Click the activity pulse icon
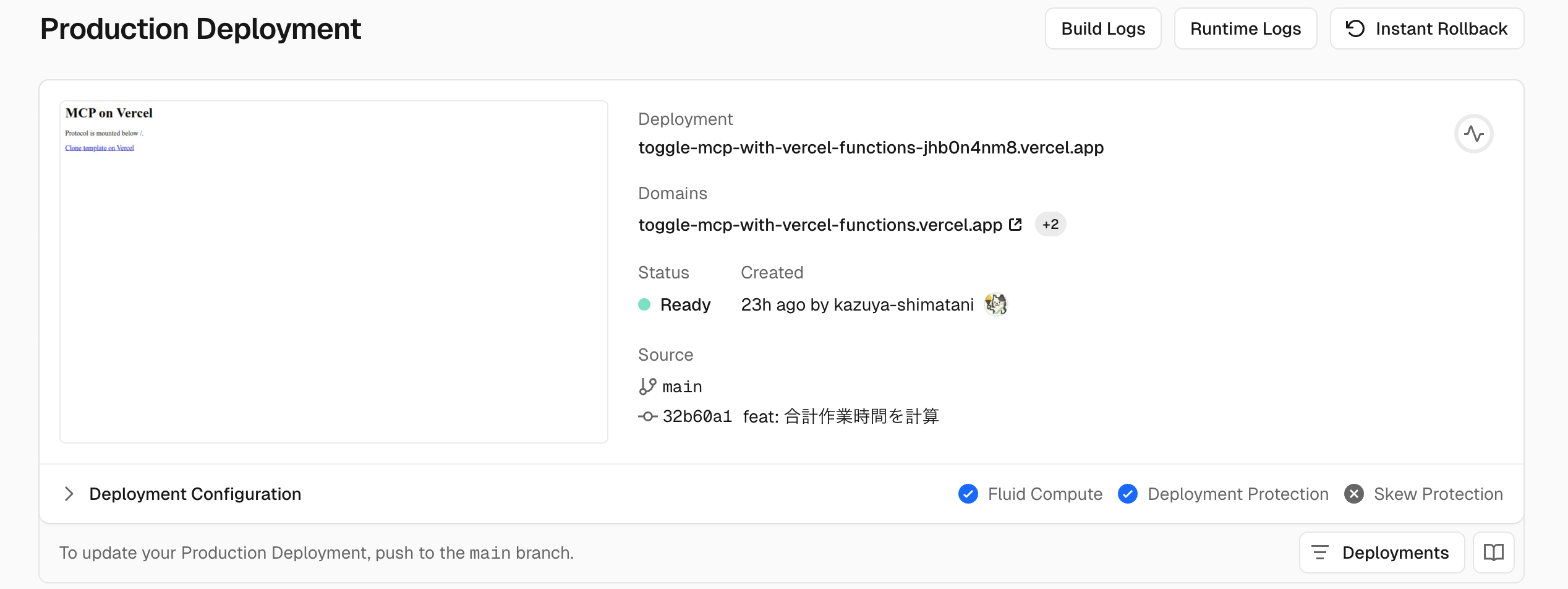This screenshot has width=1568, height=589. click(x=1473, y=134)
